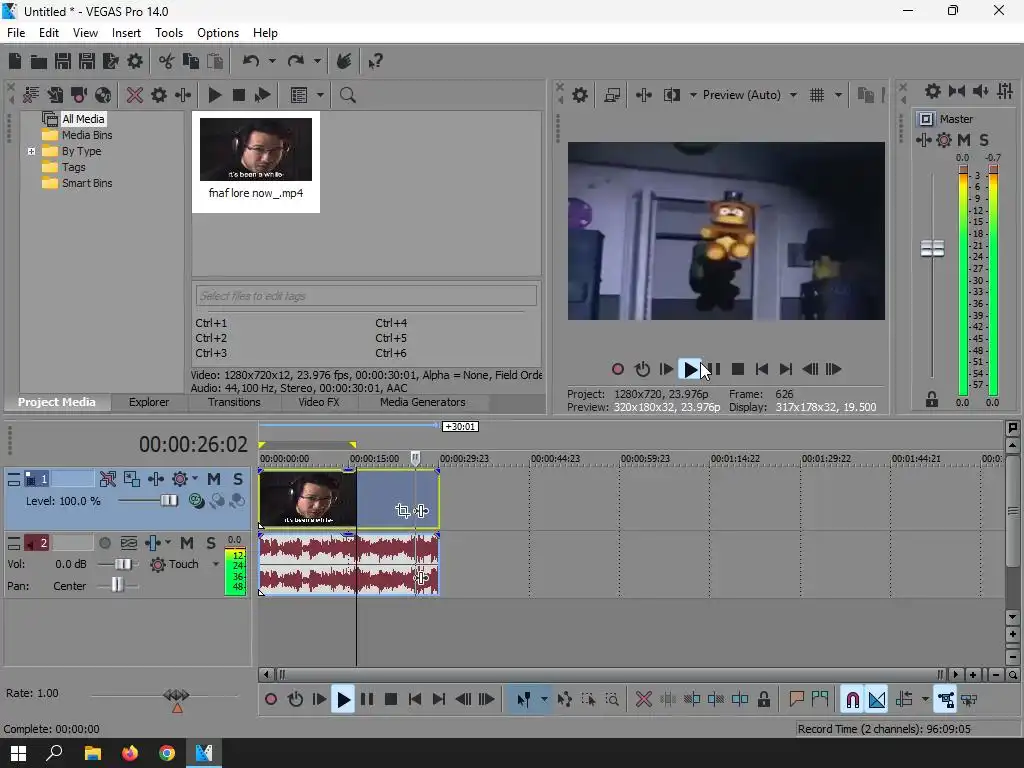Open the File menu

[x=16, y=33]
